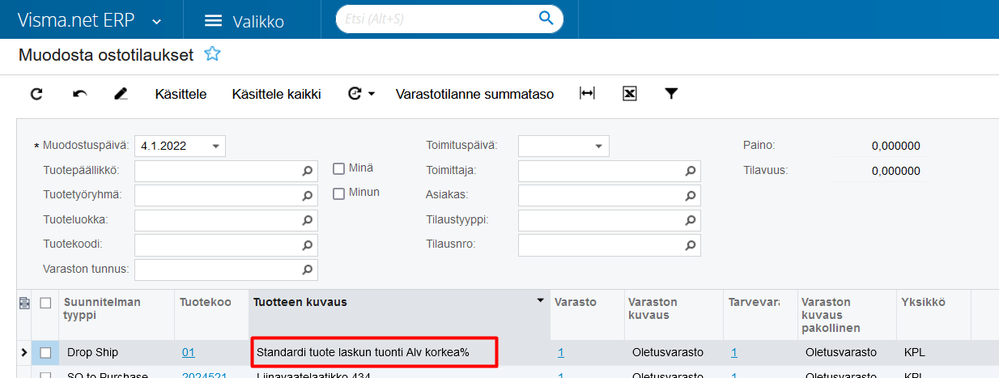Open Tilausnro lookup magnifier
This screenshot has height=378, width=999.
point(690,245)
